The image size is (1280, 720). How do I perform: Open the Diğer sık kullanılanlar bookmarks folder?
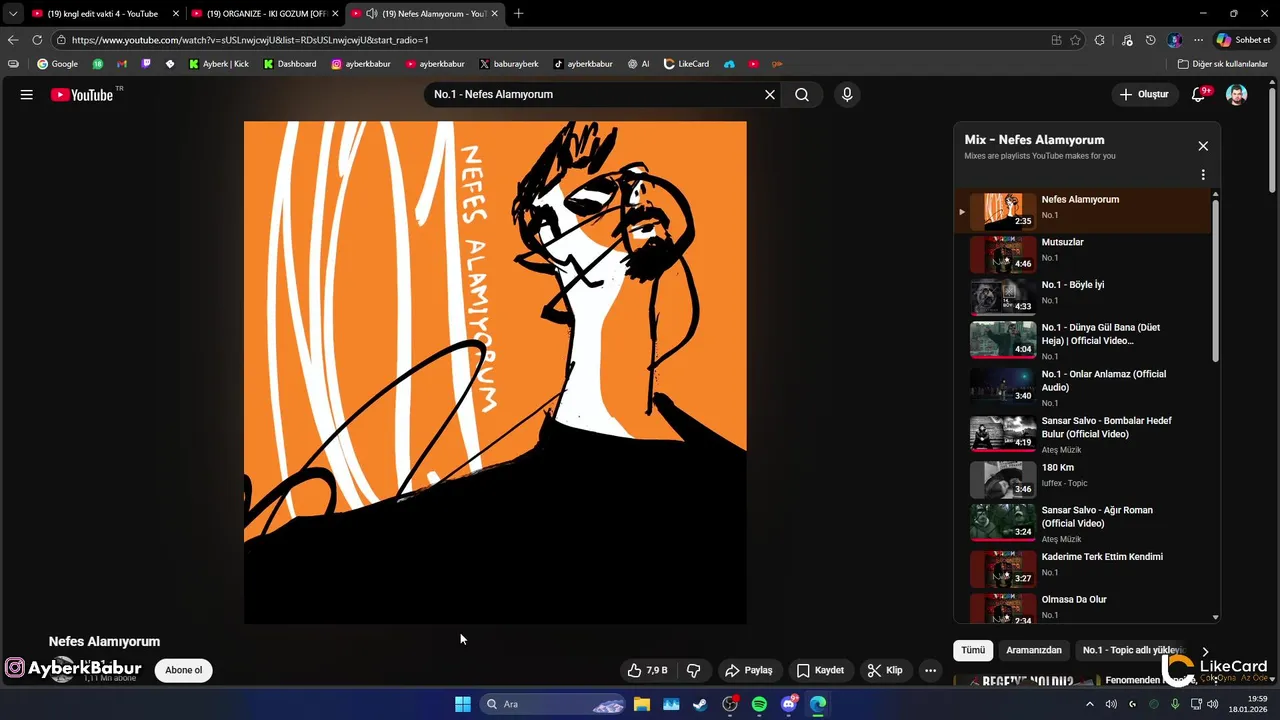[1223, 64]
